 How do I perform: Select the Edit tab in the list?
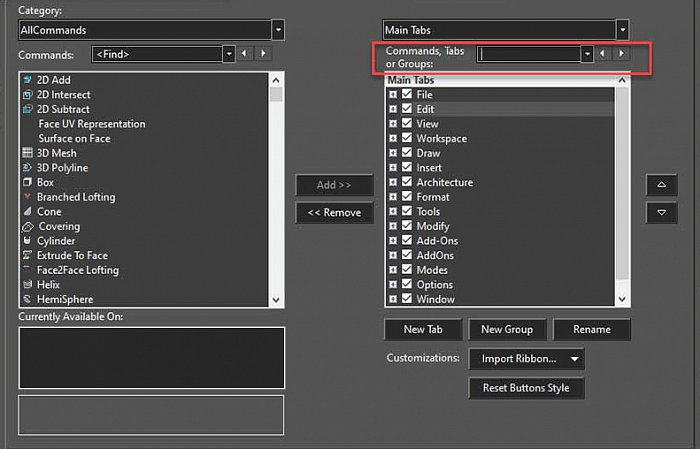425,109
